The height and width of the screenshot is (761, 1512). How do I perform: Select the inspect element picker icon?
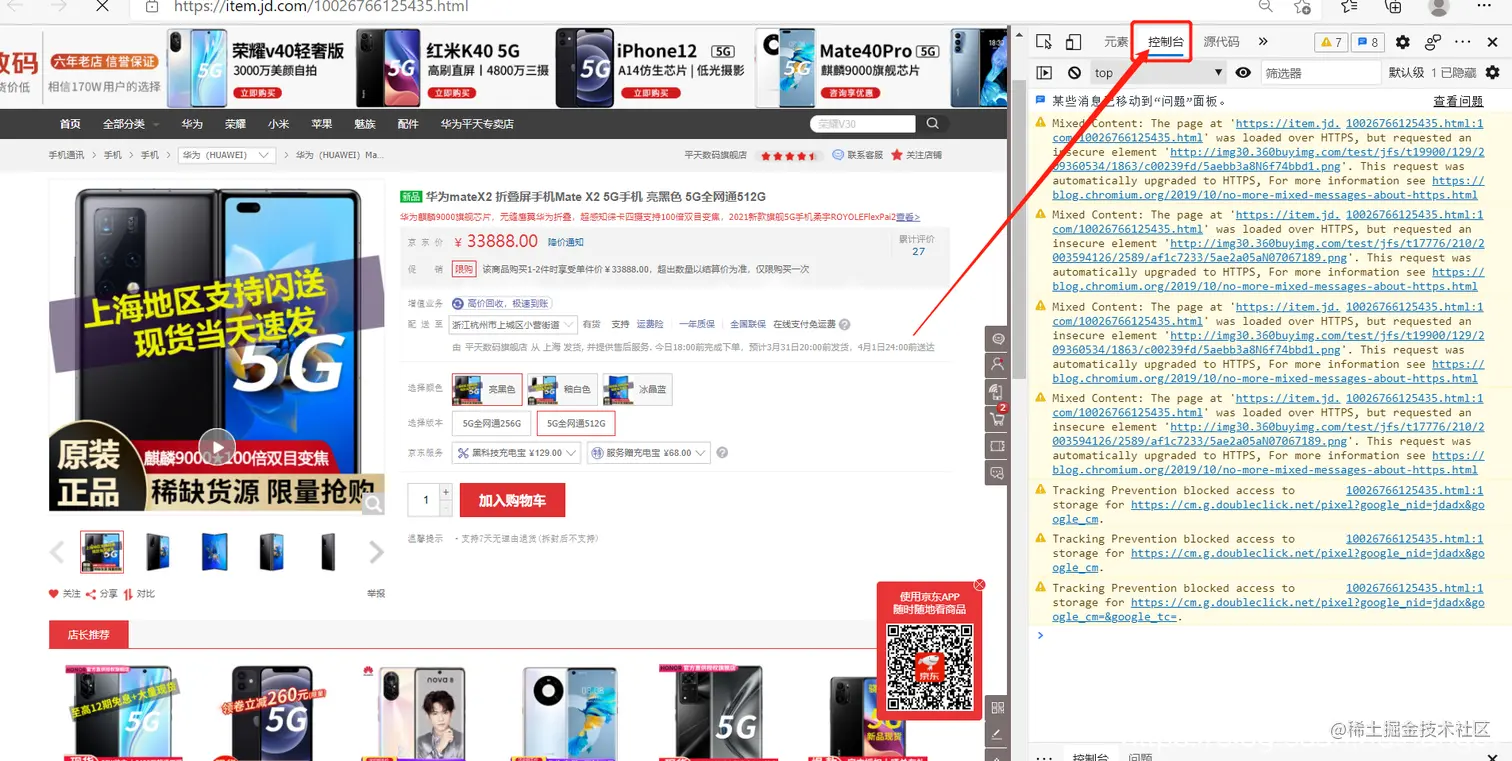pyautogui.click(x=1044, y=42)
